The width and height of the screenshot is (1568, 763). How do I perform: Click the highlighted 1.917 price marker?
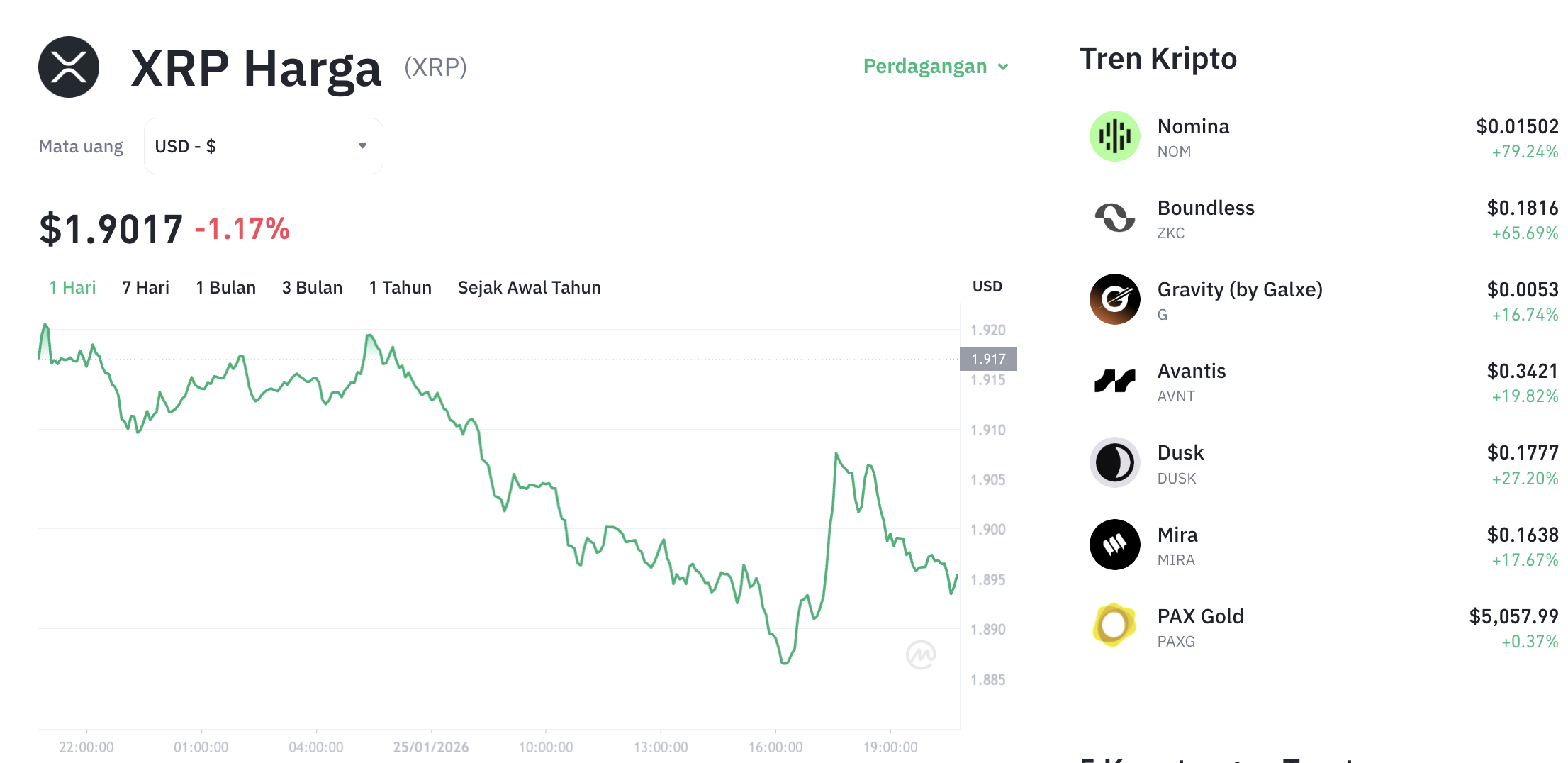tap(989, 359)
